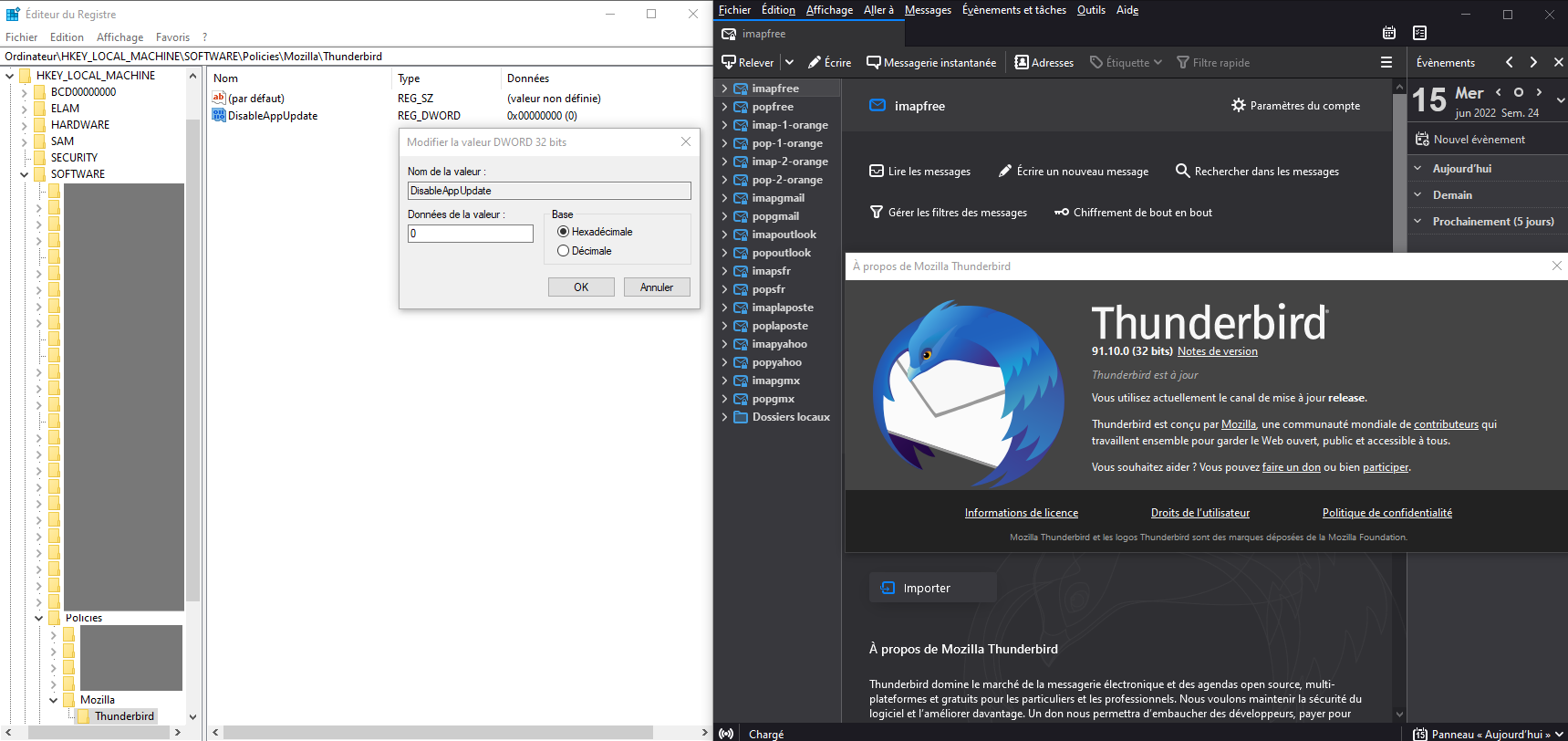Open Politique de confidentialité link
1568x741 pixels.
(1387, 513)
